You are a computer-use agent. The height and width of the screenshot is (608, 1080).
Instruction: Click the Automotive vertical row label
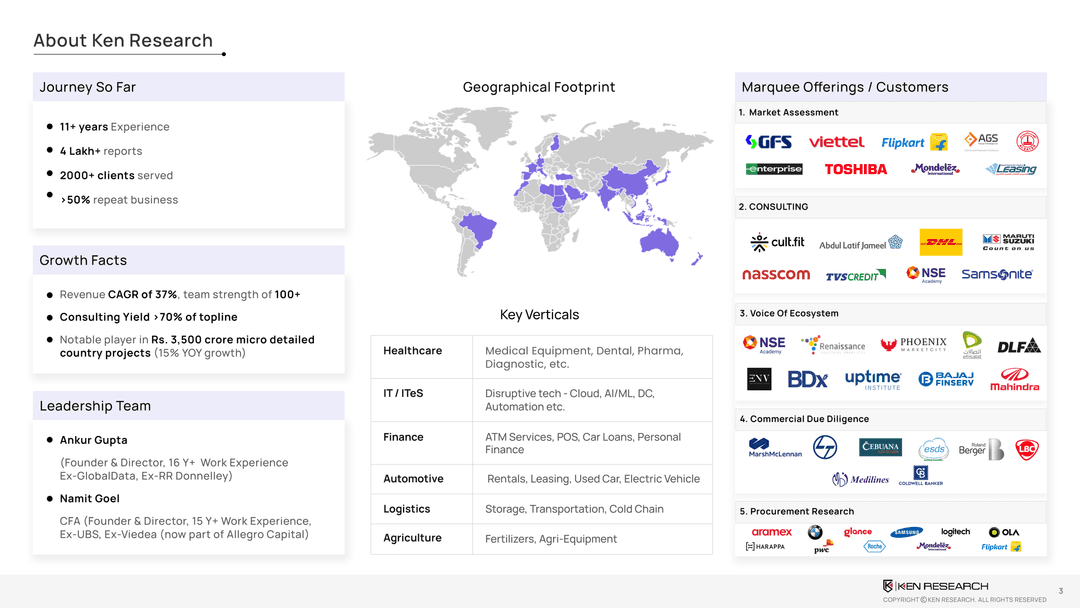point(413,479)
